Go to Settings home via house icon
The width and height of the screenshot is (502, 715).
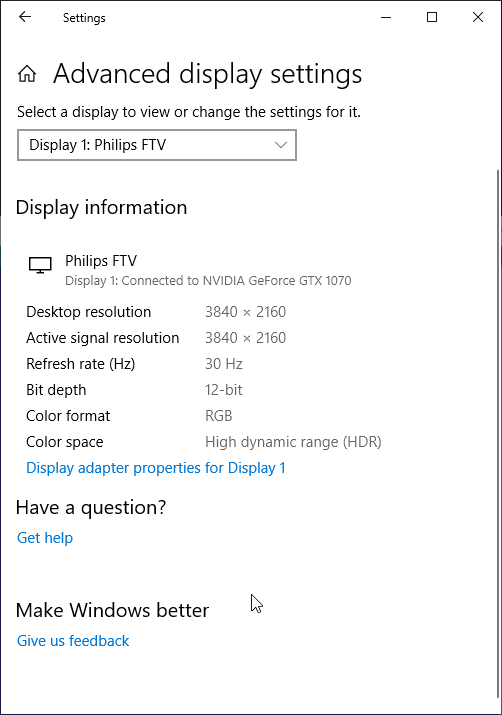(27, 73)
